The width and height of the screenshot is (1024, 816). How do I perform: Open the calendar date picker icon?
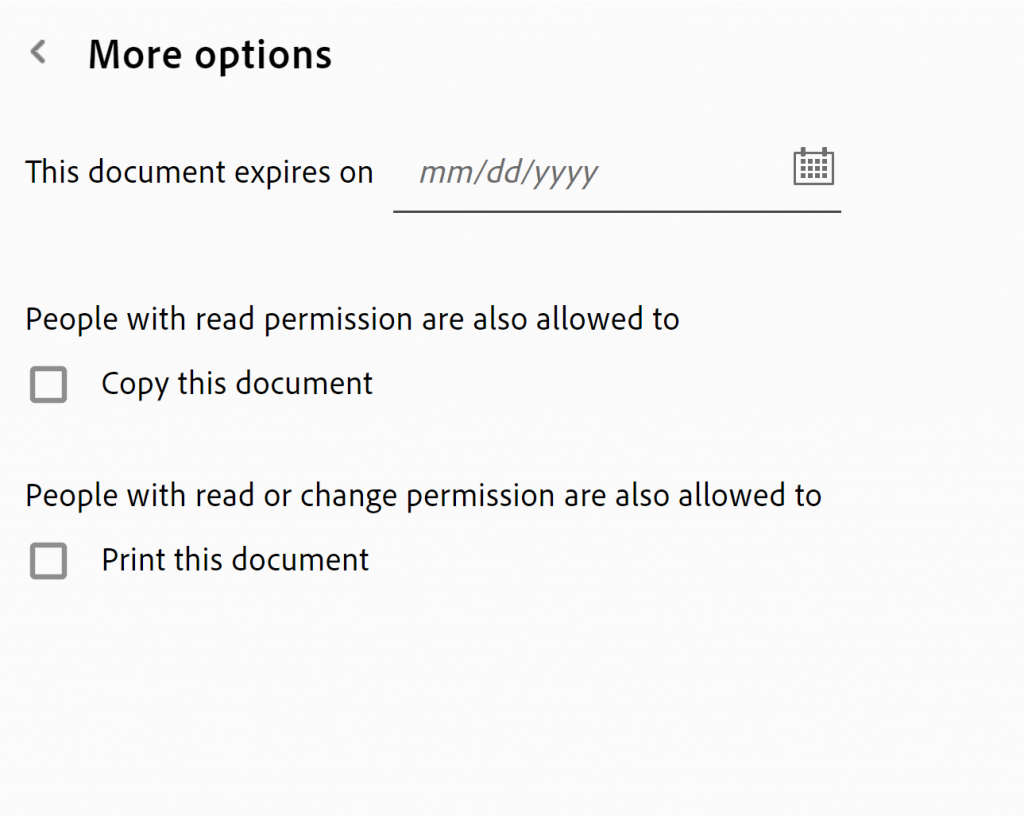813,167
